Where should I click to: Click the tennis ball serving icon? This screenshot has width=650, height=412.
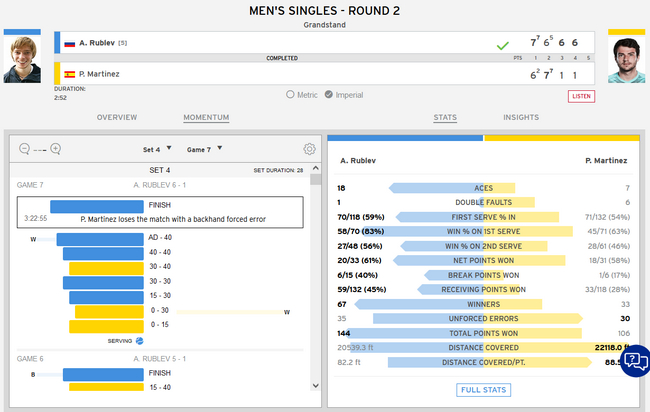tap(140, 340)
